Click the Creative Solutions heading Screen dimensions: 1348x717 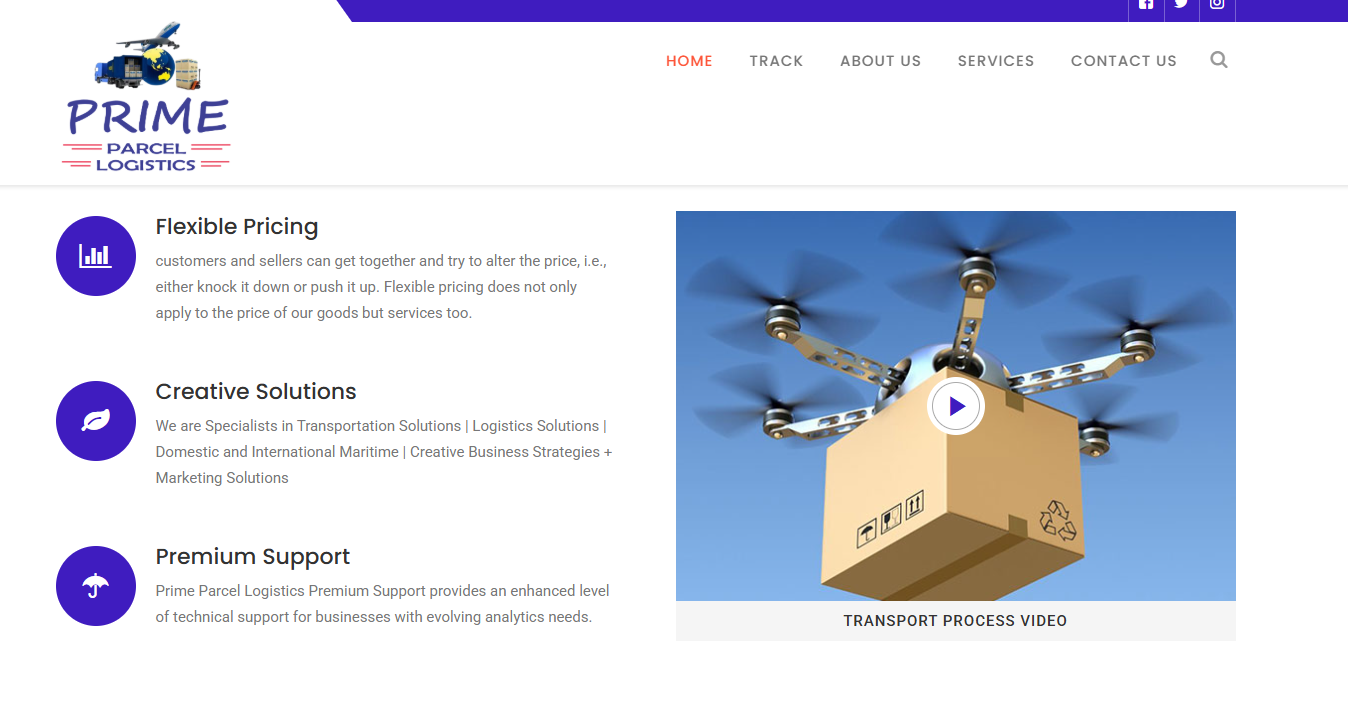pos(256,392)
